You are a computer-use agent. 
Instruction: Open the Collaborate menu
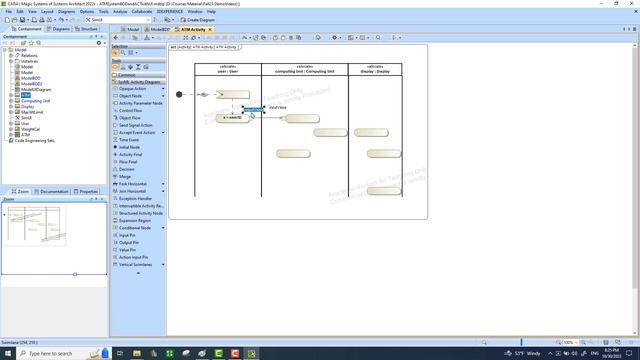[x=142, y=11]
